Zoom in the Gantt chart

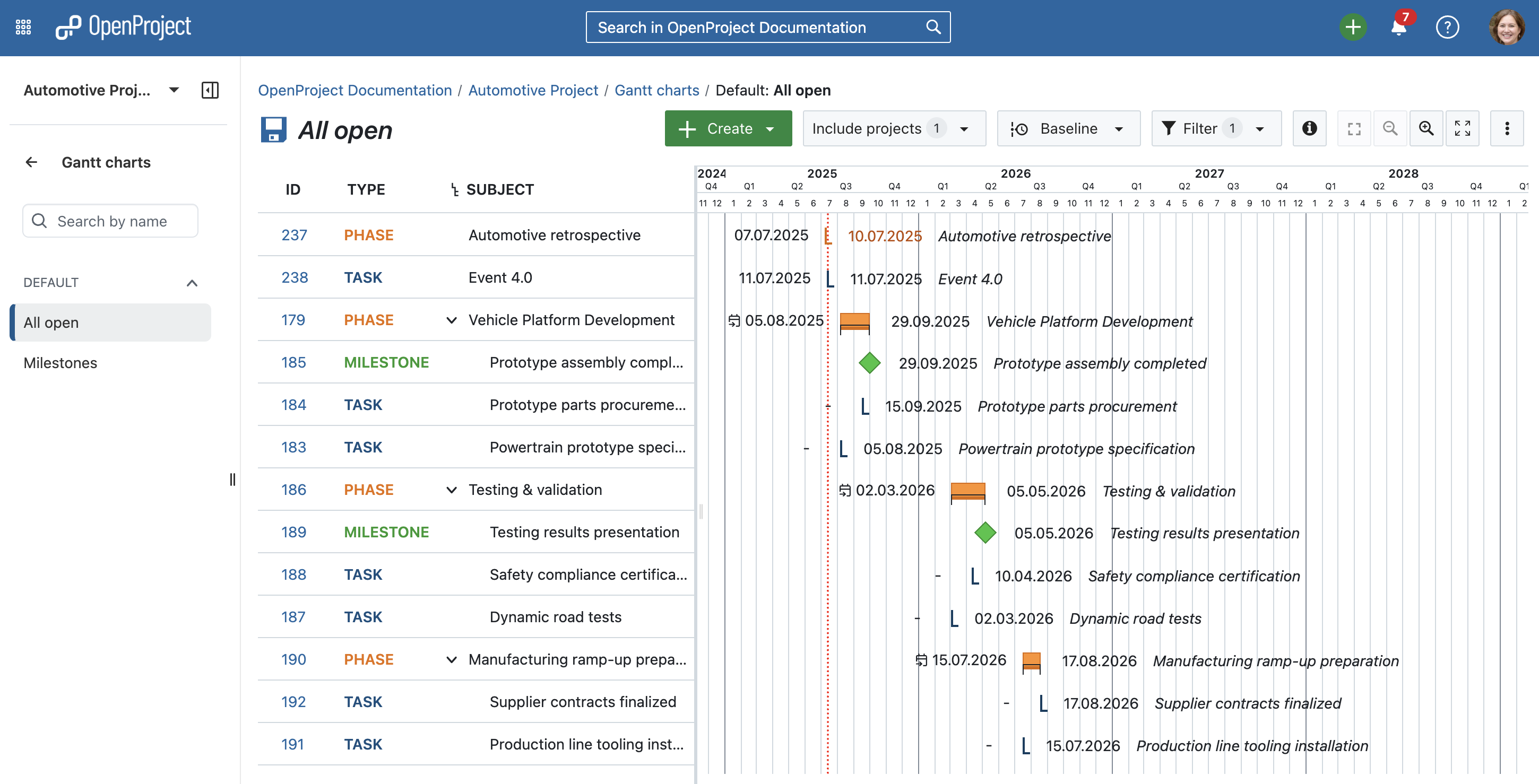1425,128
